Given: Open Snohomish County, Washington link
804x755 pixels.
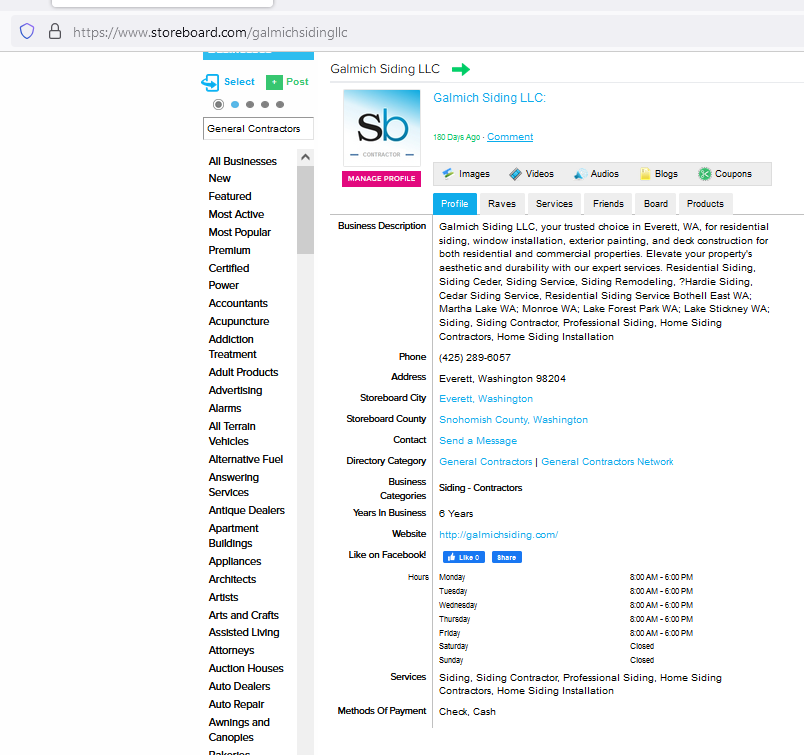Looking at the screenshot, I should pyautogui.click(x=513, y=420).
